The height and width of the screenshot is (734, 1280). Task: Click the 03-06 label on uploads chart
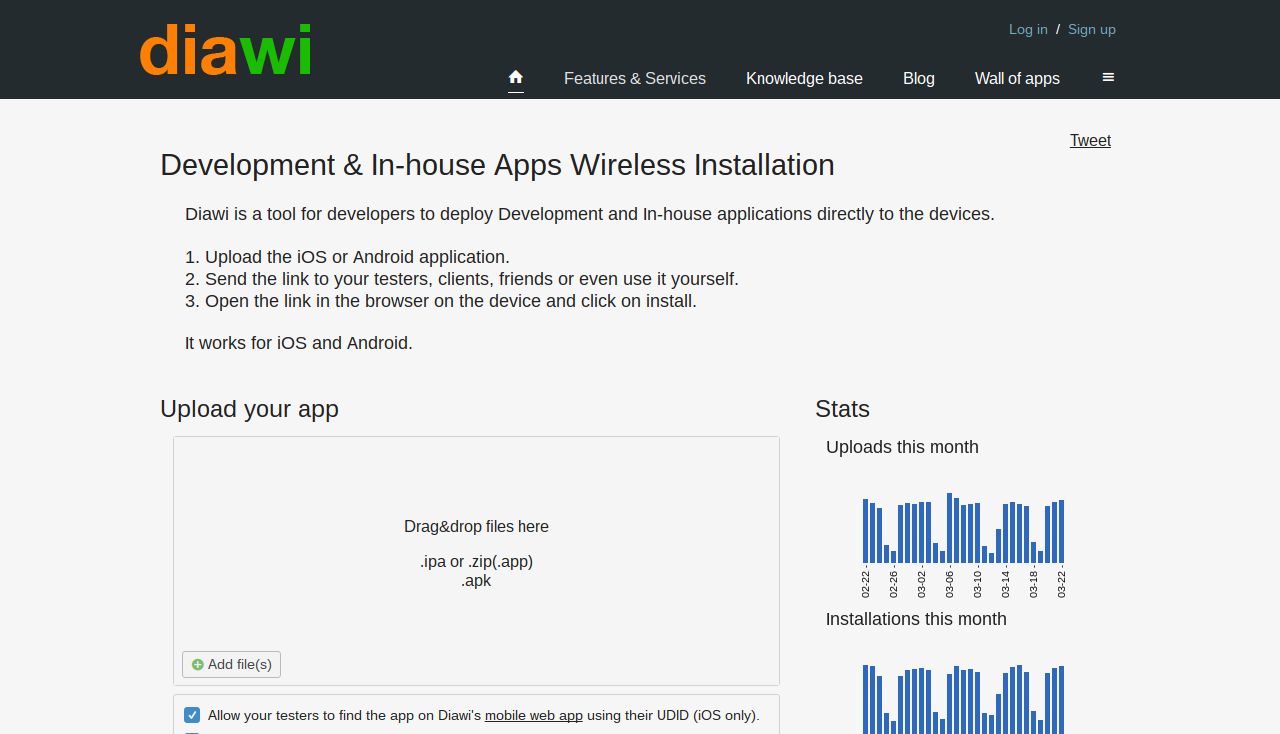tap(950, 584)
